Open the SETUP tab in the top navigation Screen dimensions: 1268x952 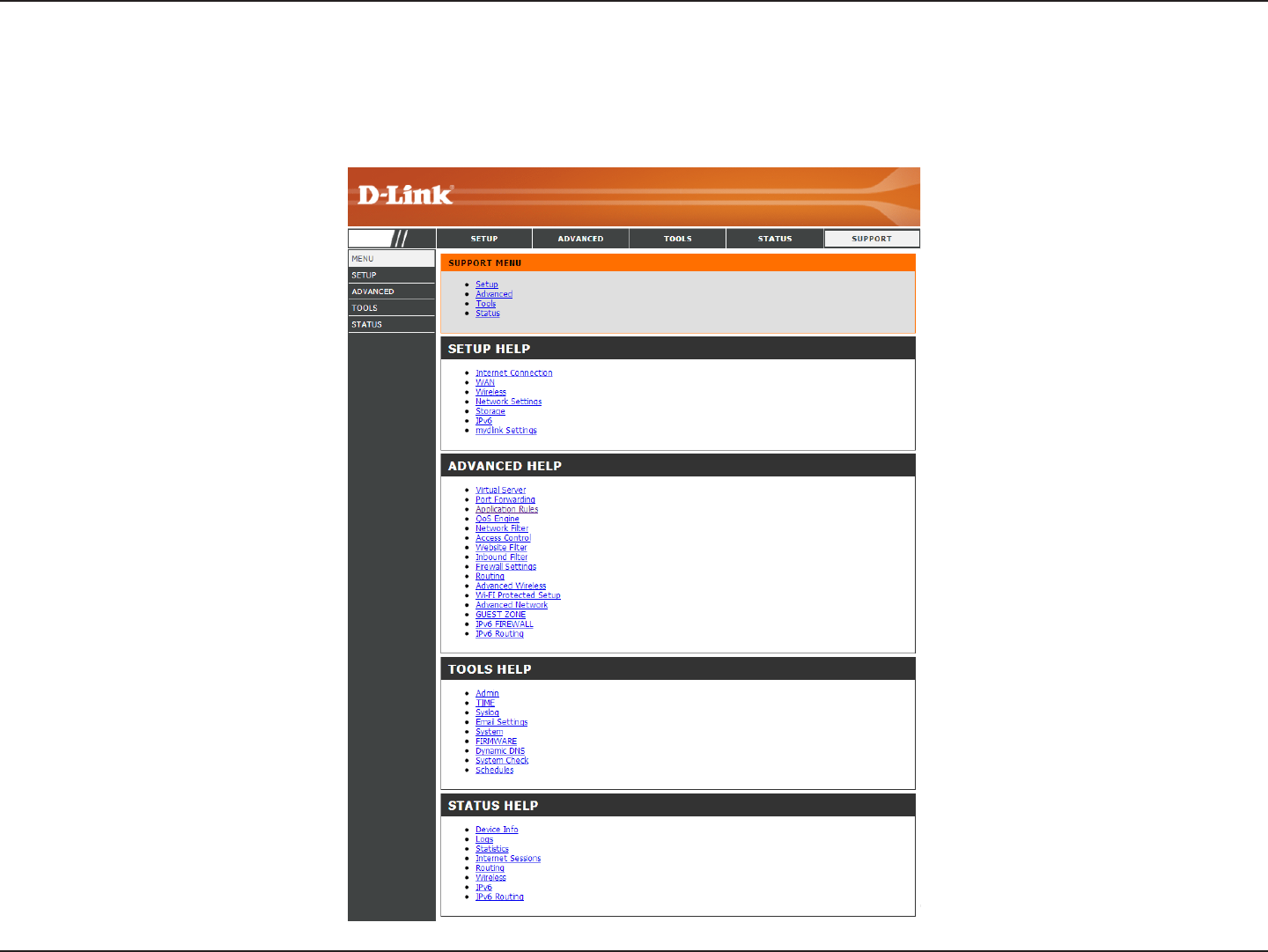click(484, 239)
